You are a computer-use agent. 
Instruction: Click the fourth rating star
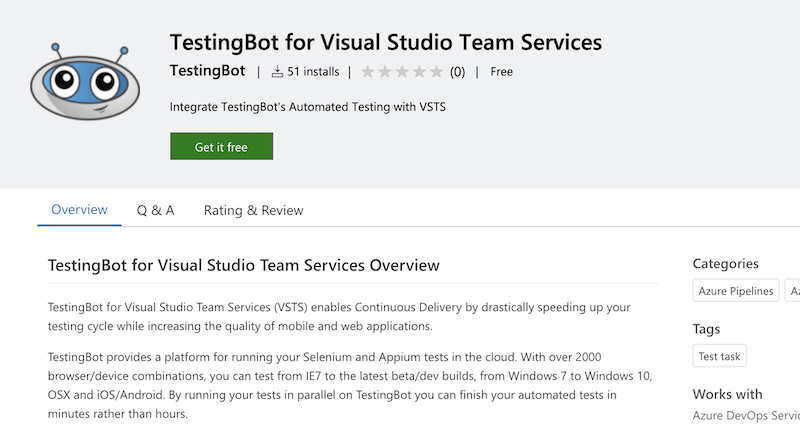click(x=419, y=72)
